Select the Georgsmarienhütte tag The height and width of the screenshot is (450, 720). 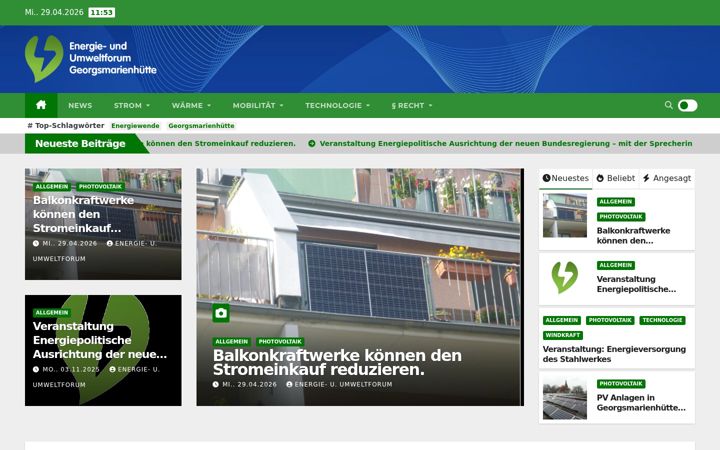click(x=201, y=126)
